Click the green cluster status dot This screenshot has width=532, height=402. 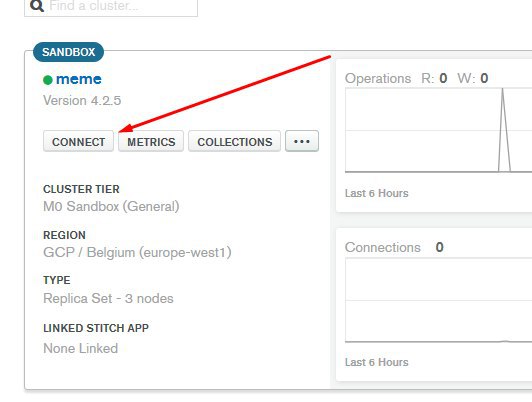[x=48, y=80]
